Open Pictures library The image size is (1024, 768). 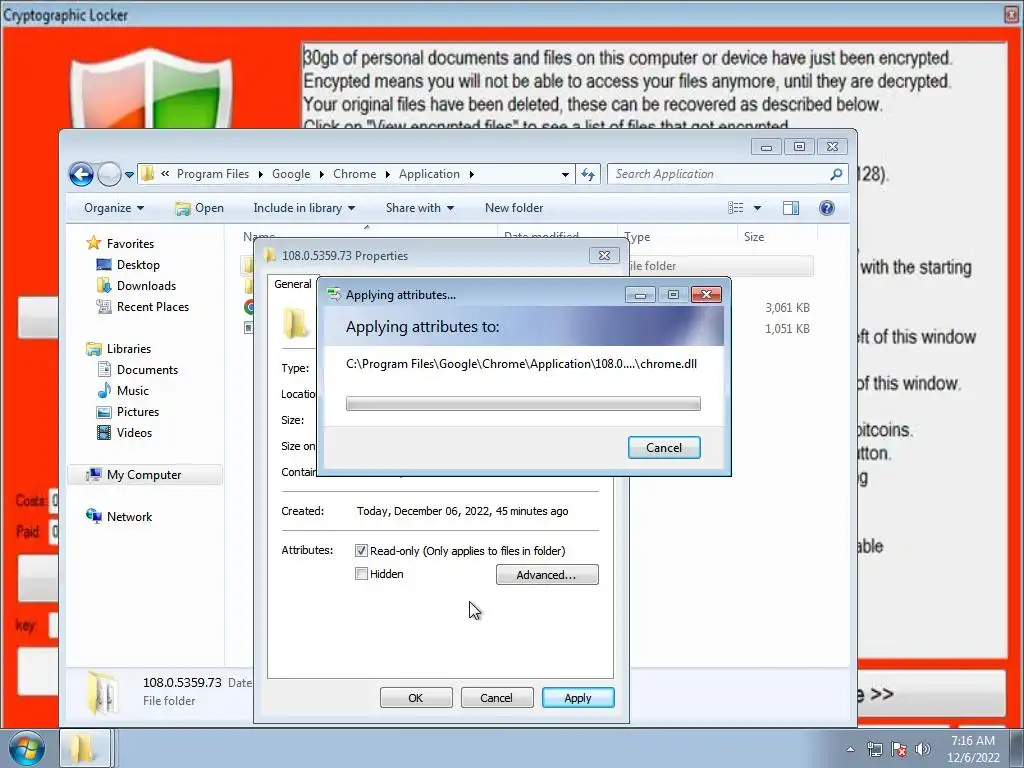point(138,411)
